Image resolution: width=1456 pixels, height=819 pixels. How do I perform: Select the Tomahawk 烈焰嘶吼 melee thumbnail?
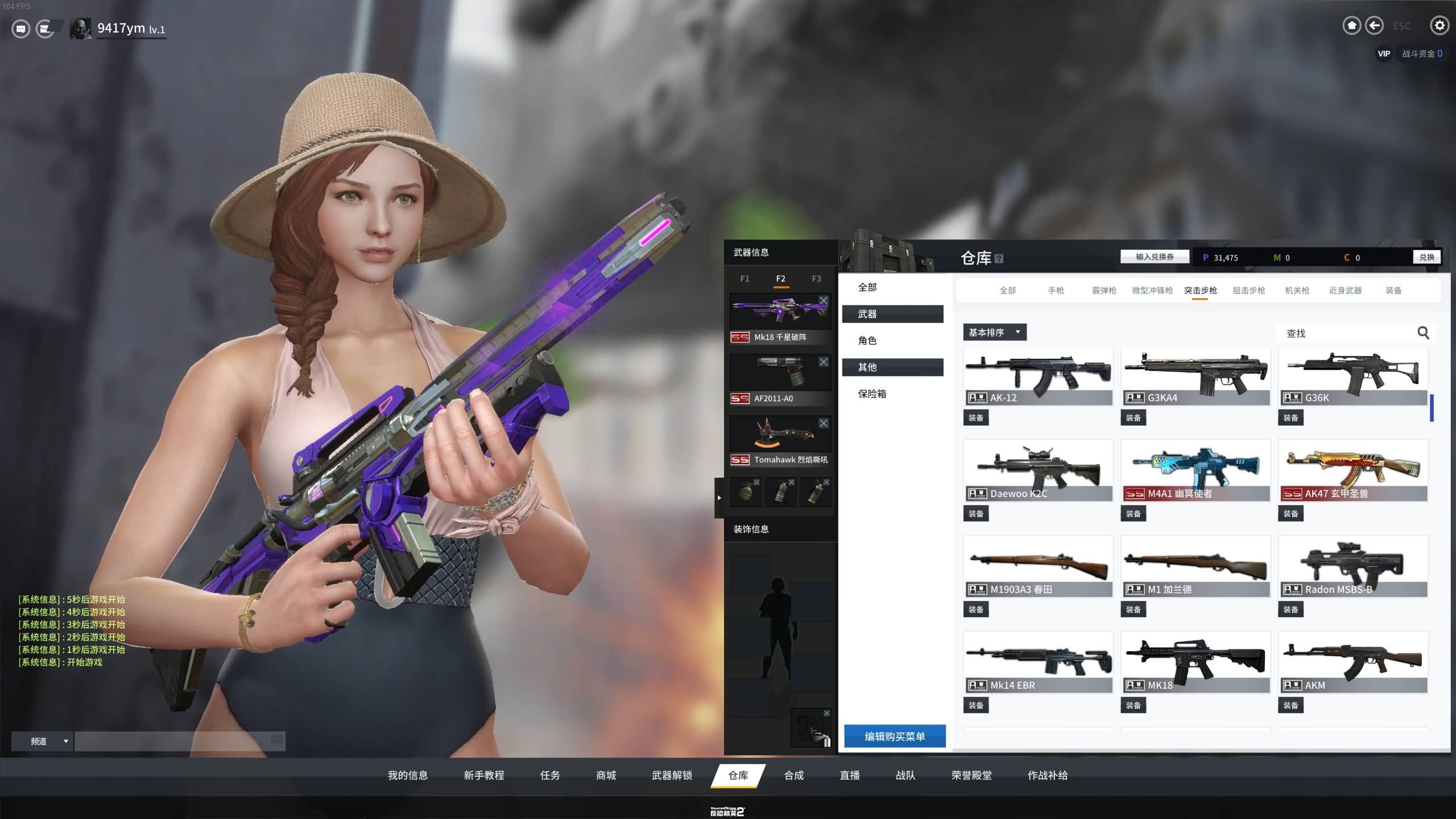[x=780, y=434]
